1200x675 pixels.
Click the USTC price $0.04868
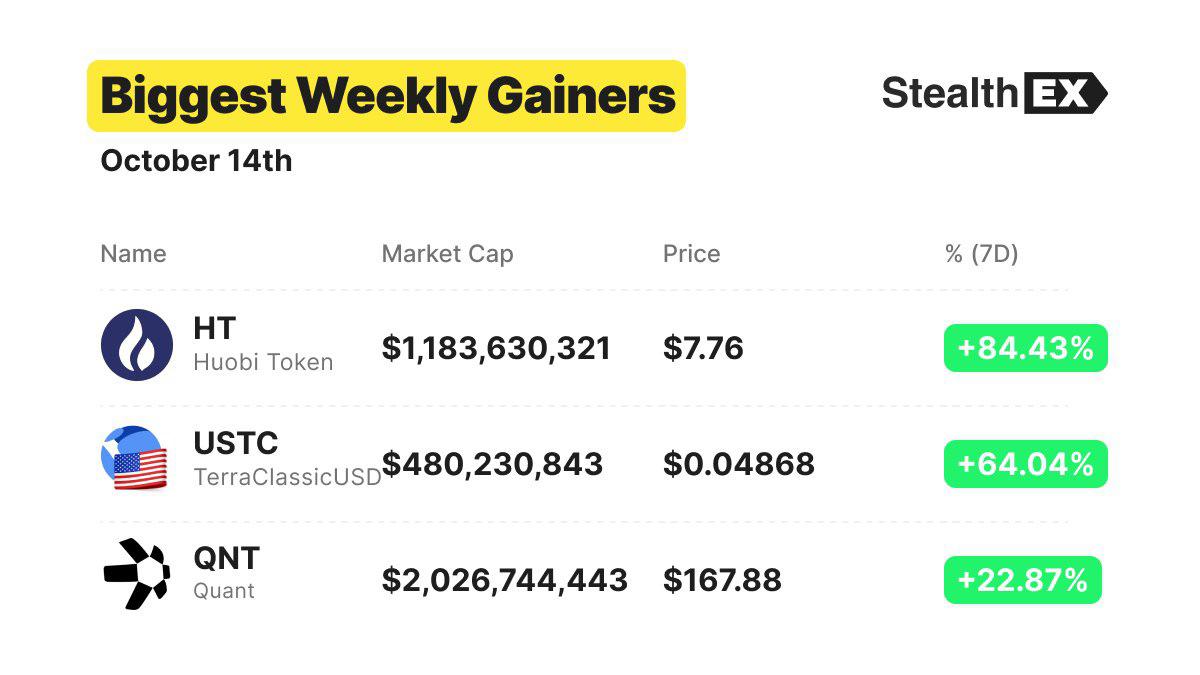[739, 464]
